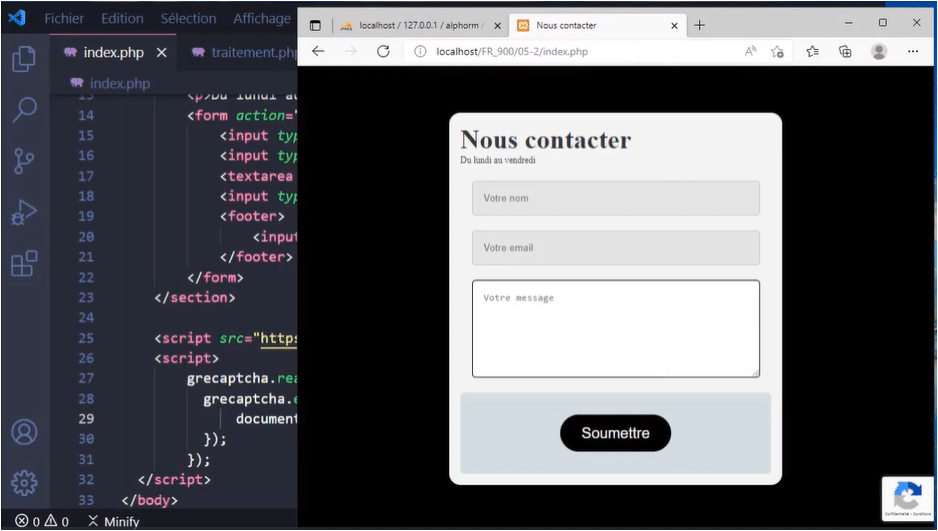Click the Read aloud icon
The height and width of the screenshot is (531, 938).
point(750,51)
